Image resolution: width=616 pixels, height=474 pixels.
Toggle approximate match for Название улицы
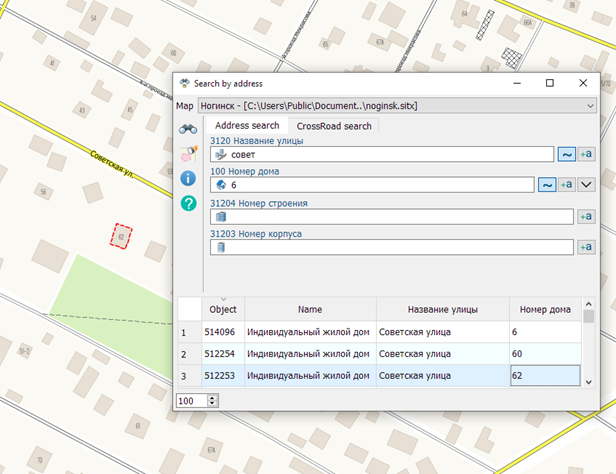[x=566, y=154]
